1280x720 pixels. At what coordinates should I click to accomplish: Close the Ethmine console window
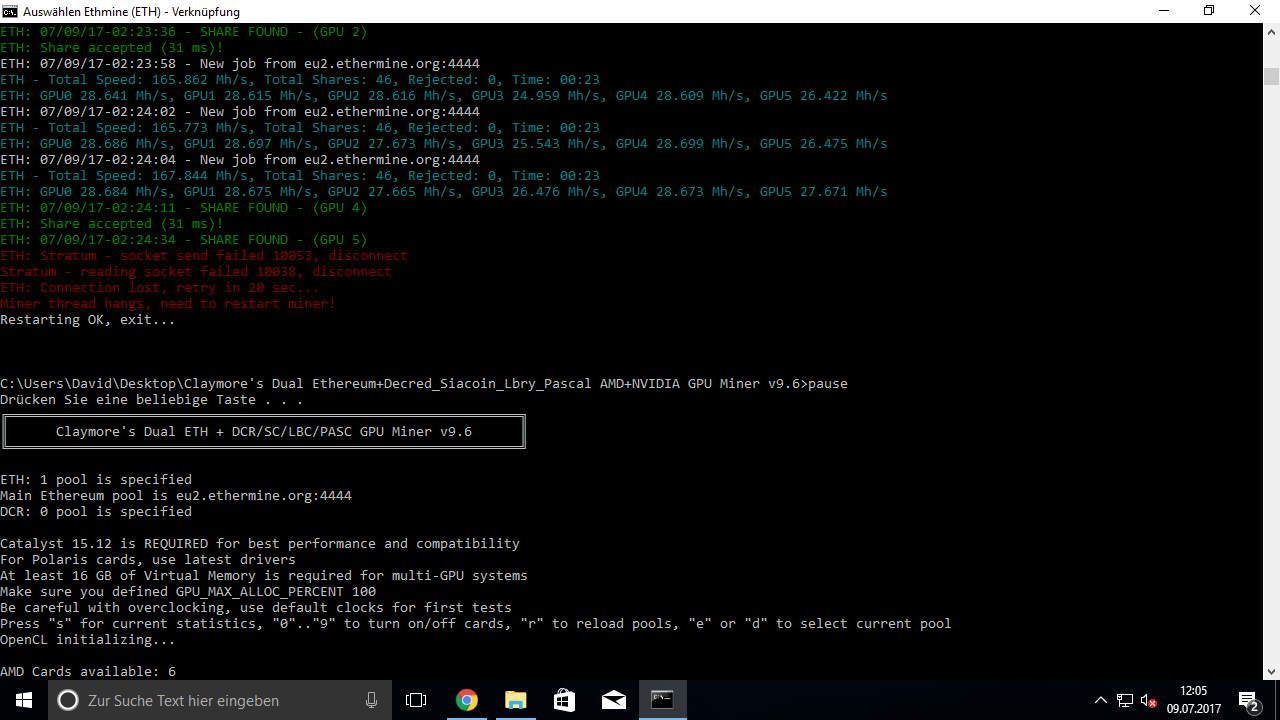pyautogui.click(x=1256, y=11)
